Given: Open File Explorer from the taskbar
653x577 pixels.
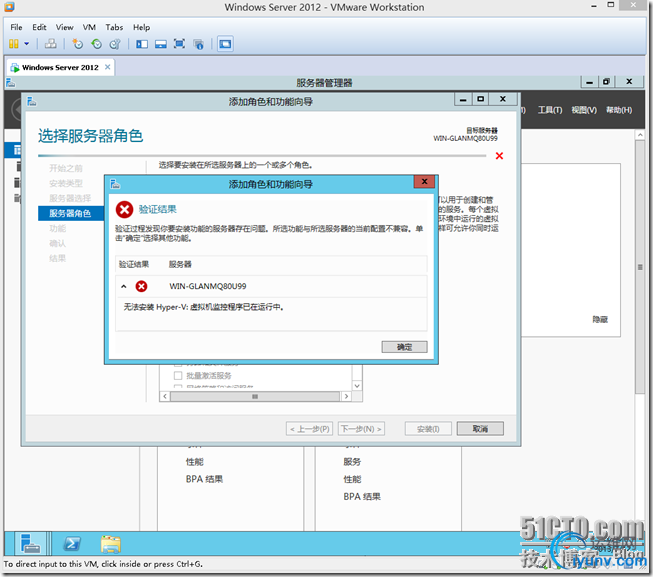Looking at the screenshot, I should (x=110, y=544).
